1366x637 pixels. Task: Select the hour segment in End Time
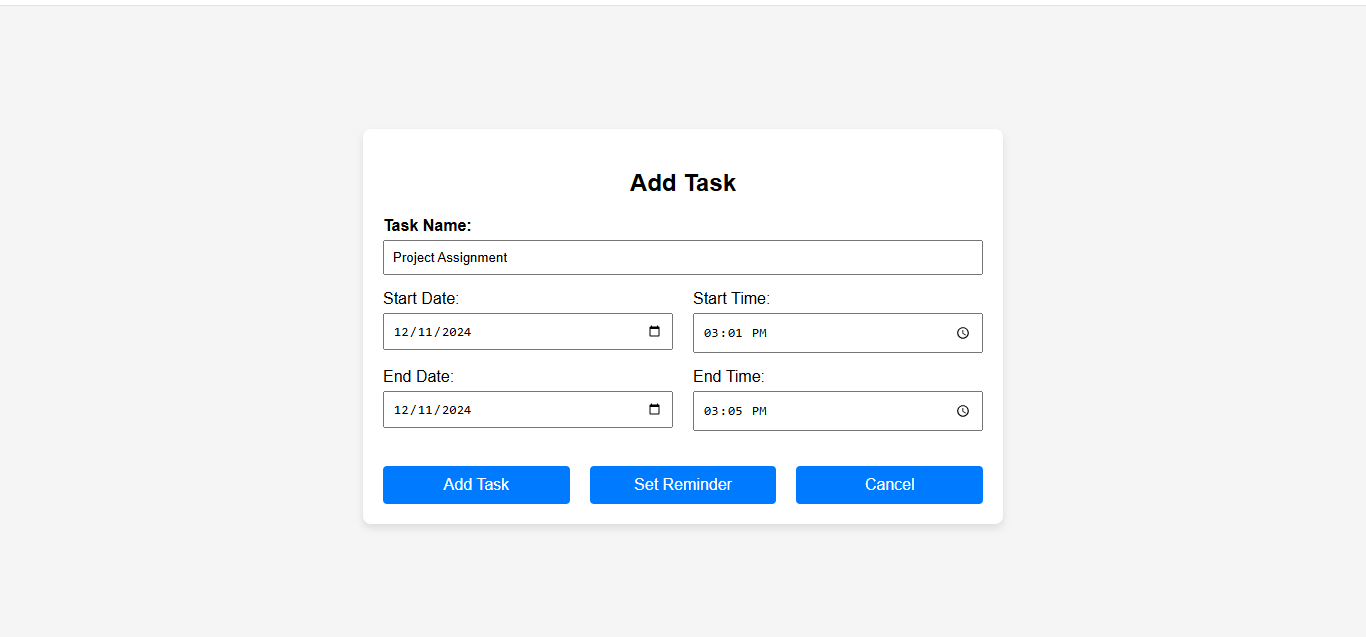point(711,411)
